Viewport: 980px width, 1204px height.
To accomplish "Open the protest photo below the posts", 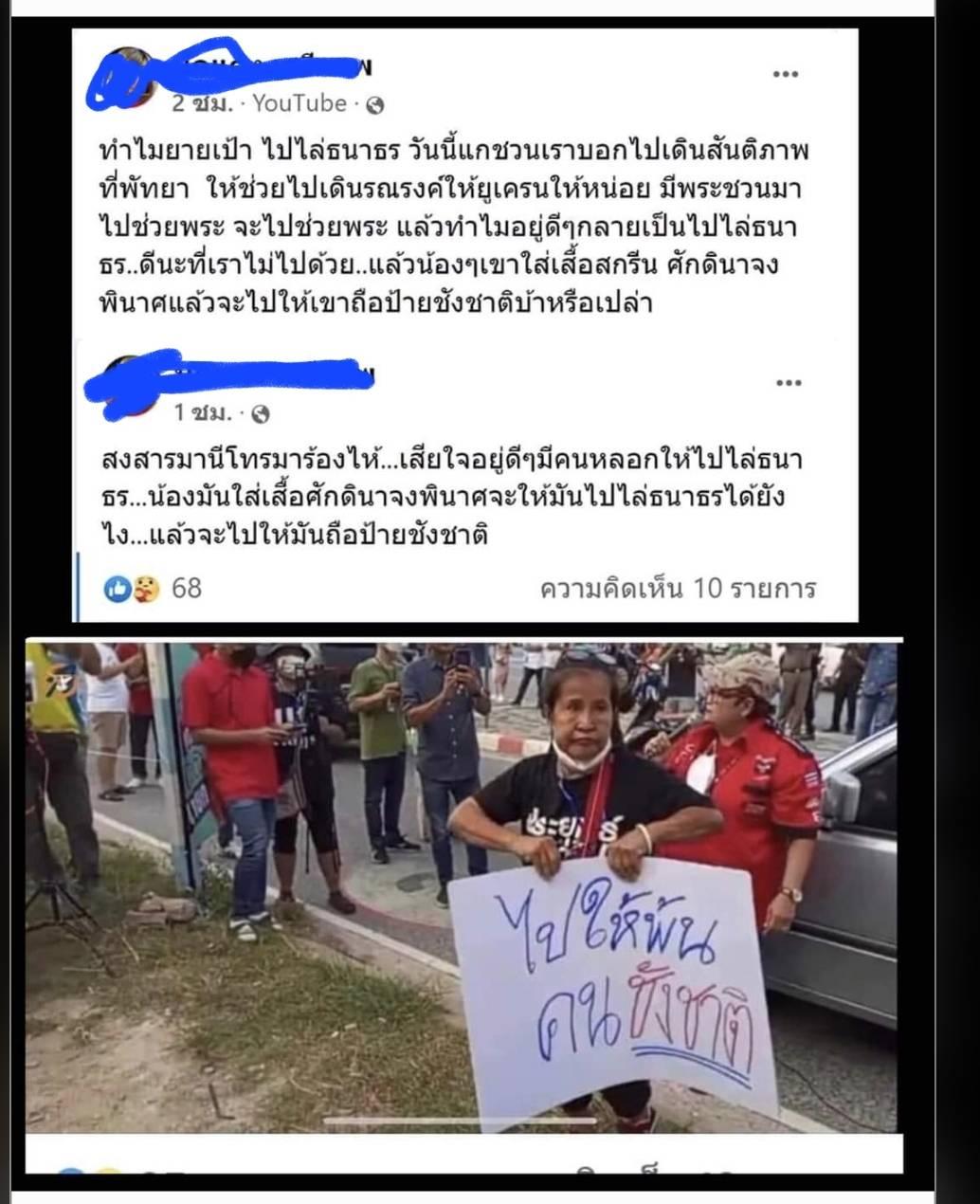I will pyautogui.click(x=463, y=886).
